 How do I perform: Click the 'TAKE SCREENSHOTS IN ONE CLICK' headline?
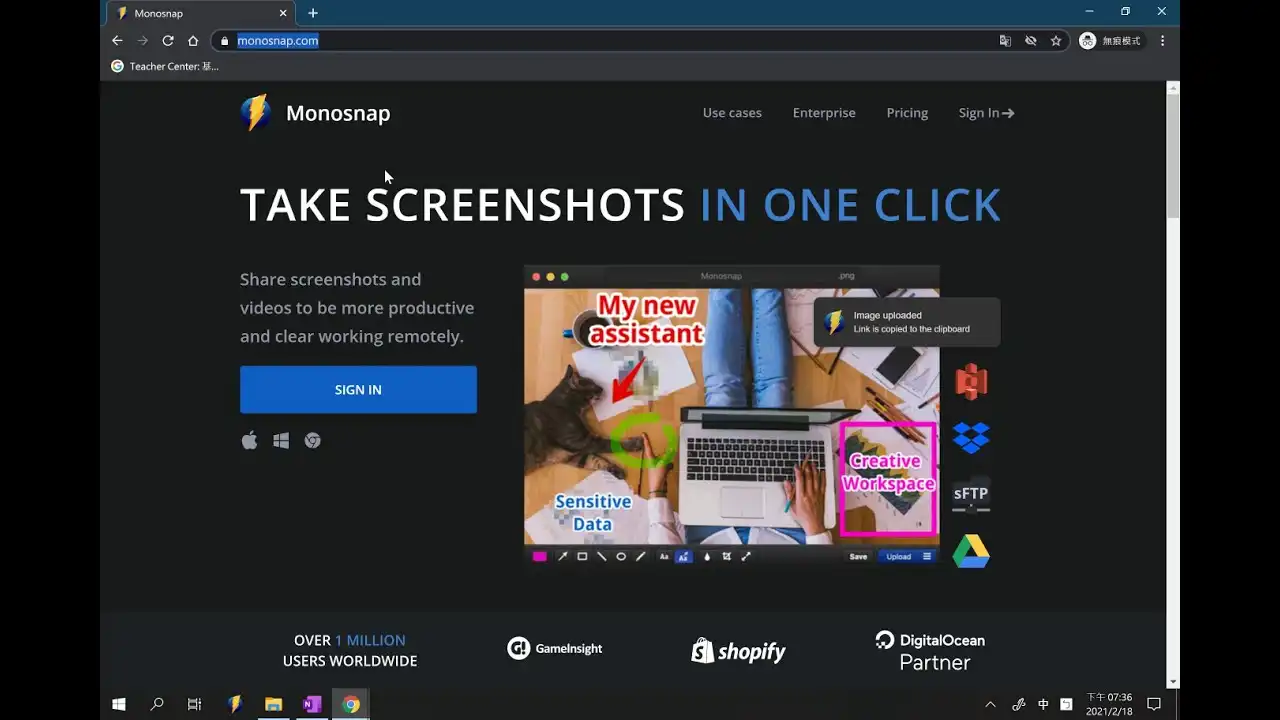(x=620, y=205)
